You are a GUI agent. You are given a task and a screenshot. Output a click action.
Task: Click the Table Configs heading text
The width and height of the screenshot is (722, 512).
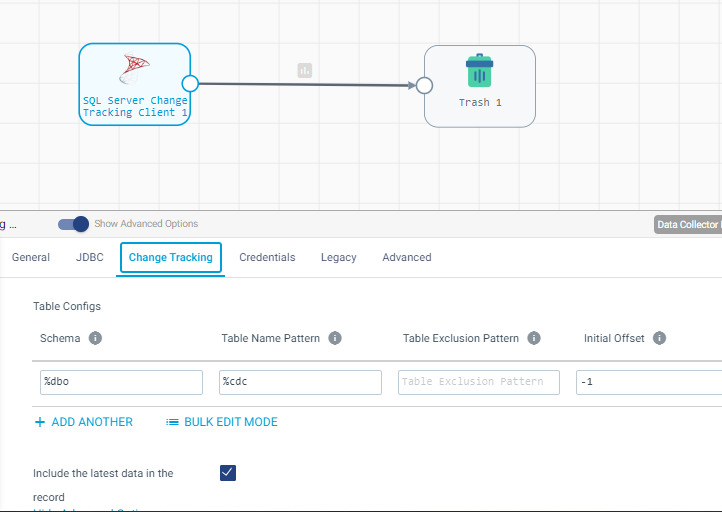click(67, 306)
